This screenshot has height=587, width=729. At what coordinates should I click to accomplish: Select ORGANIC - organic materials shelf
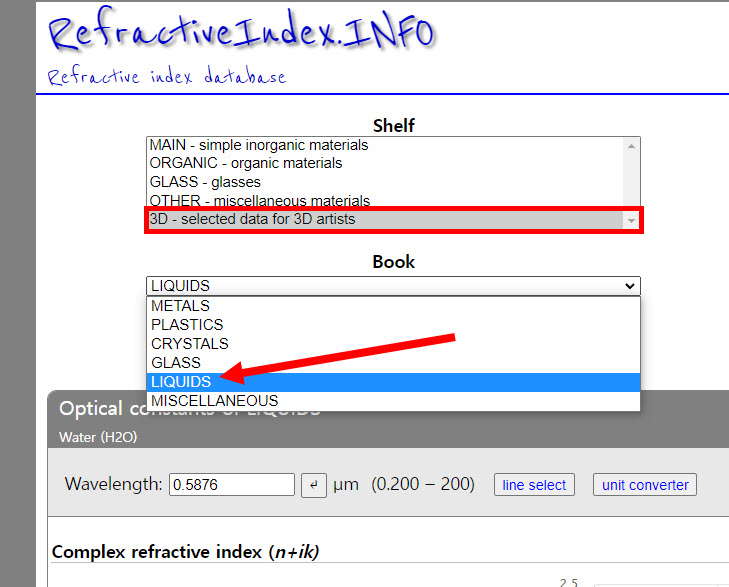coord(385,163)
